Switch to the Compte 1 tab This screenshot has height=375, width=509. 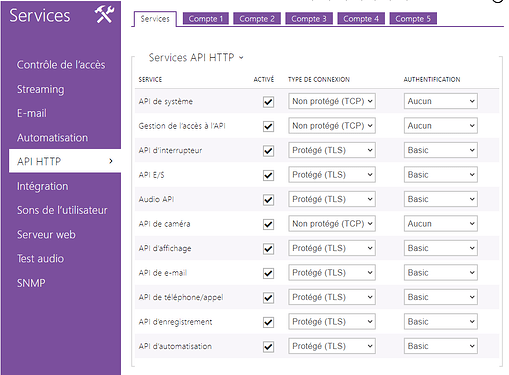206,19
